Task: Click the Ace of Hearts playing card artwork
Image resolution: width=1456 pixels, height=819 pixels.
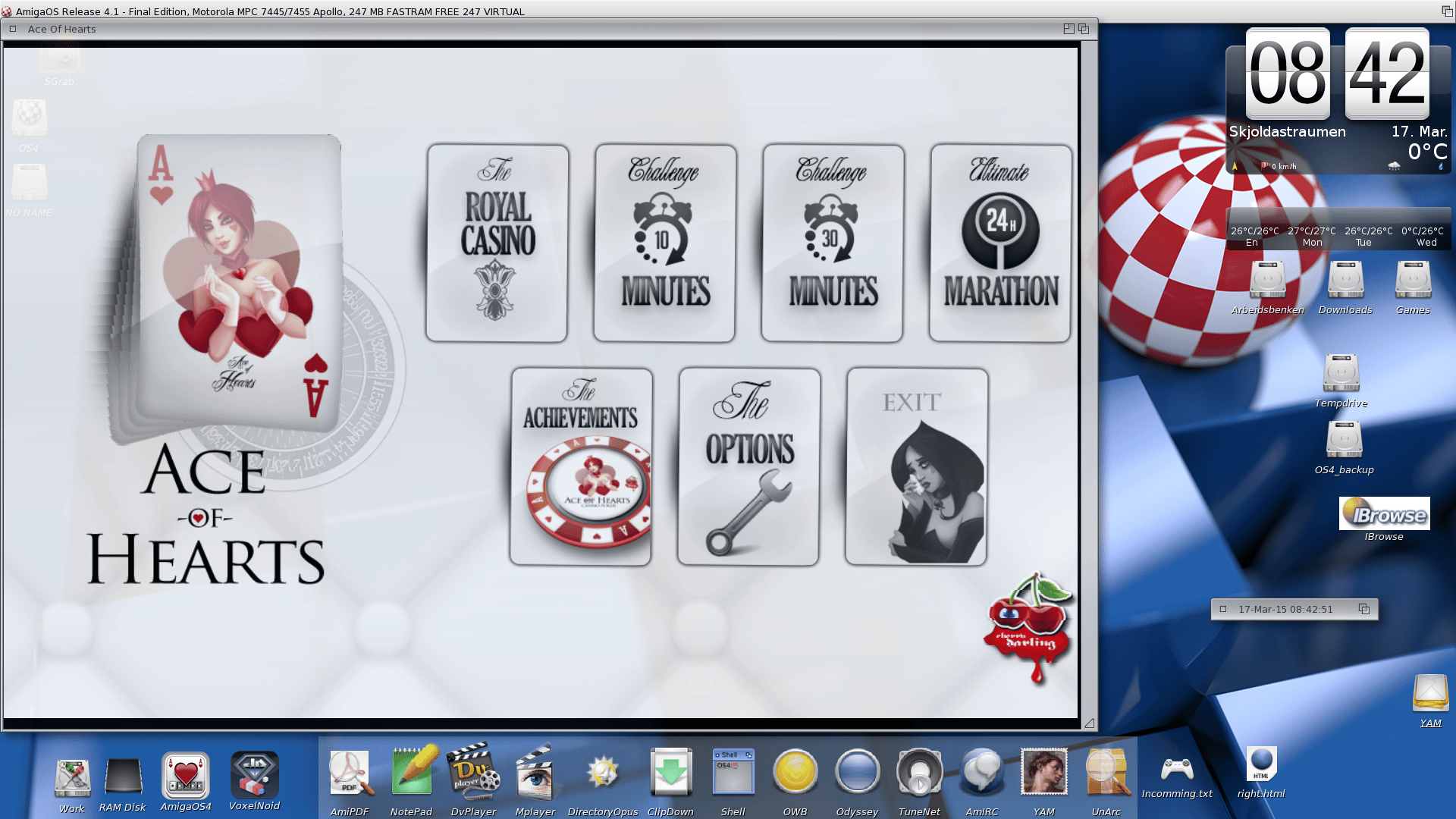Action: pyautogui.click(x=238, y=282)
